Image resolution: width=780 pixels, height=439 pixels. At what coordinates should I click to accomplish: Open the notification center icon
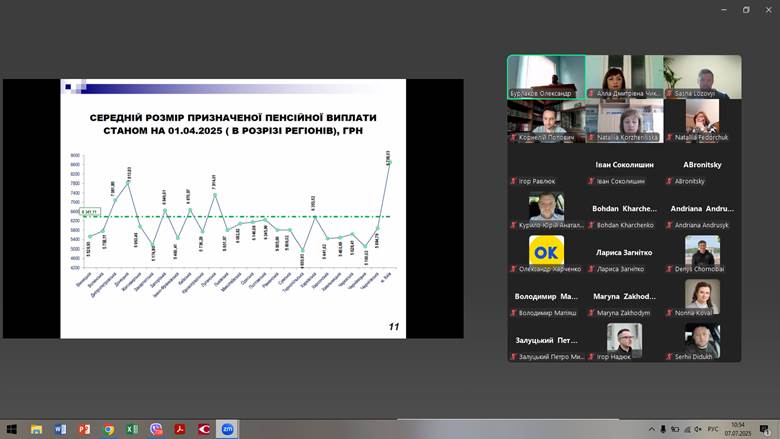click(x=764, y=429)
